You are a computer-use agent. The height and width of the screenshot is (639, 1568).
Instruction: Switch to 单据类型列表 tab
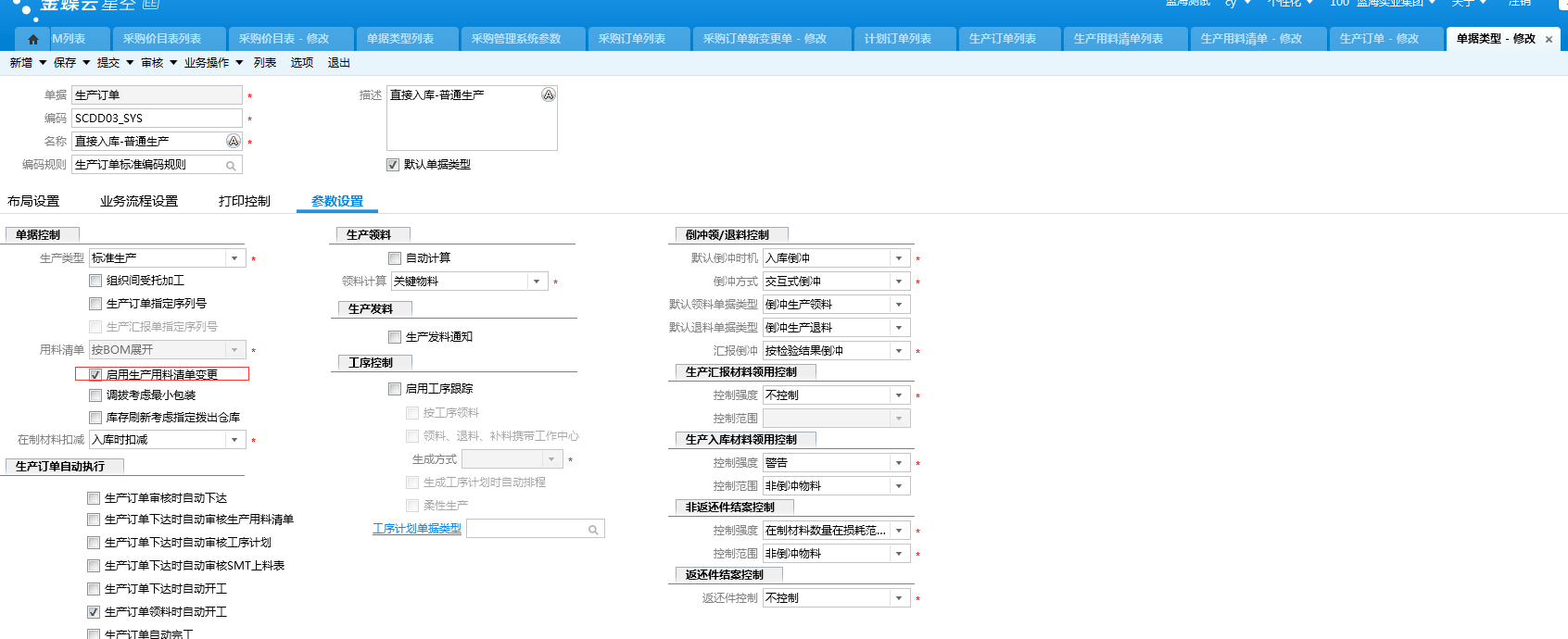pyautogui.click(x=408, y=39)
